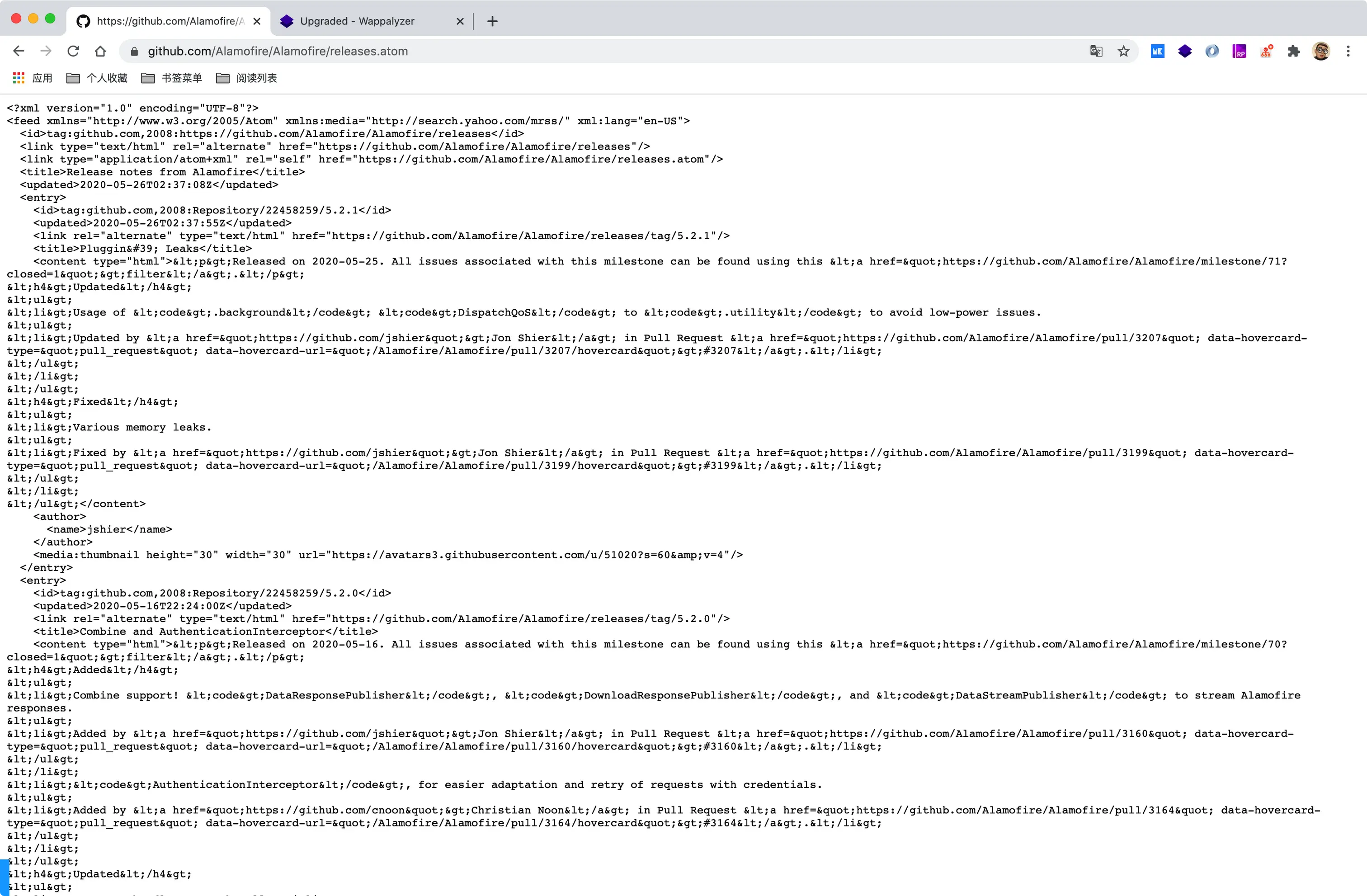1367x896 pixels.
Task: Click the purple RP extension icon
Action: point(1239,51)
